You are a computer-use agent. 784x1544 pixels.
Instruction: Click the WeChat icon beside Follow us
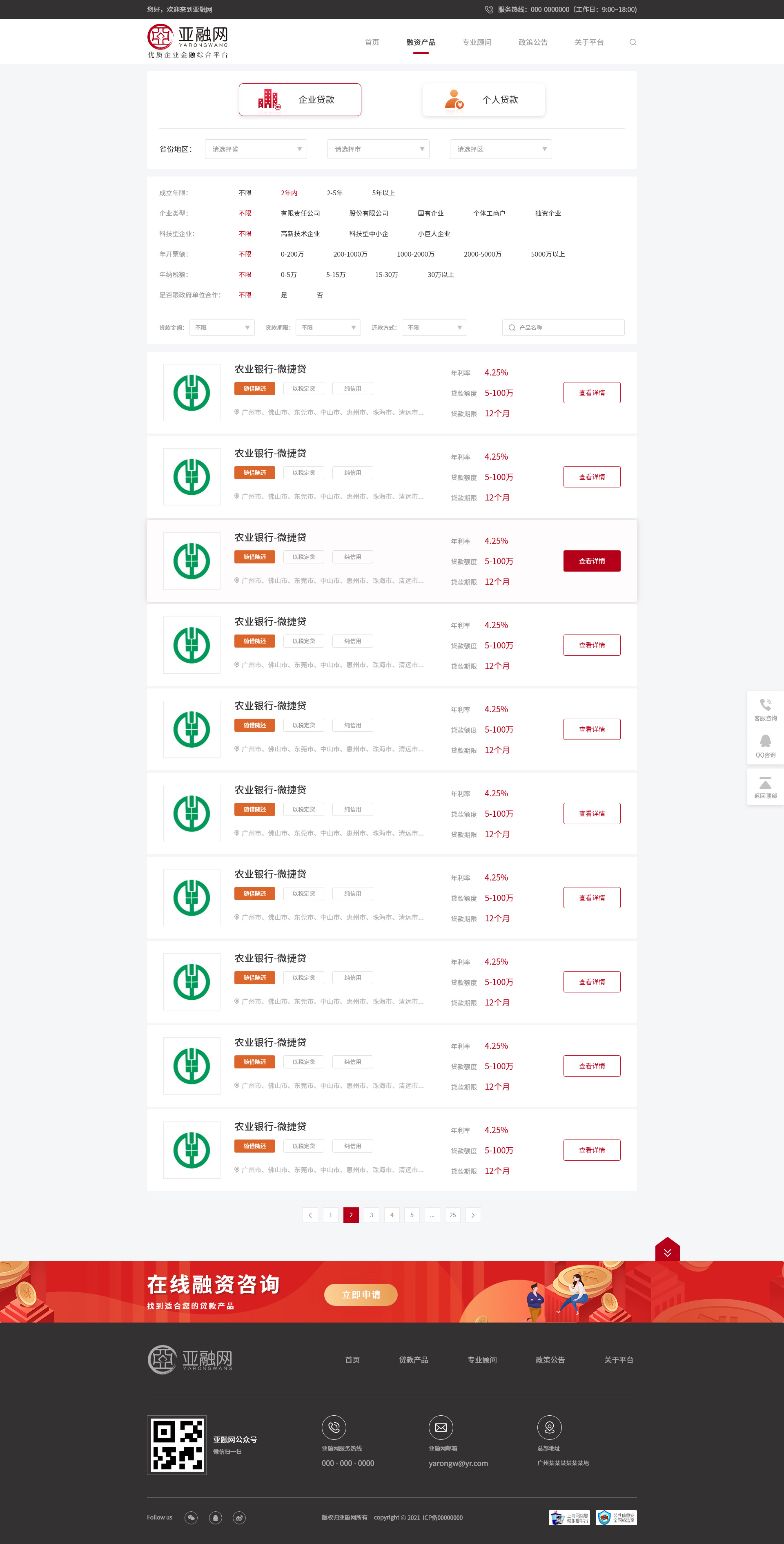(x=191, y=1517)
